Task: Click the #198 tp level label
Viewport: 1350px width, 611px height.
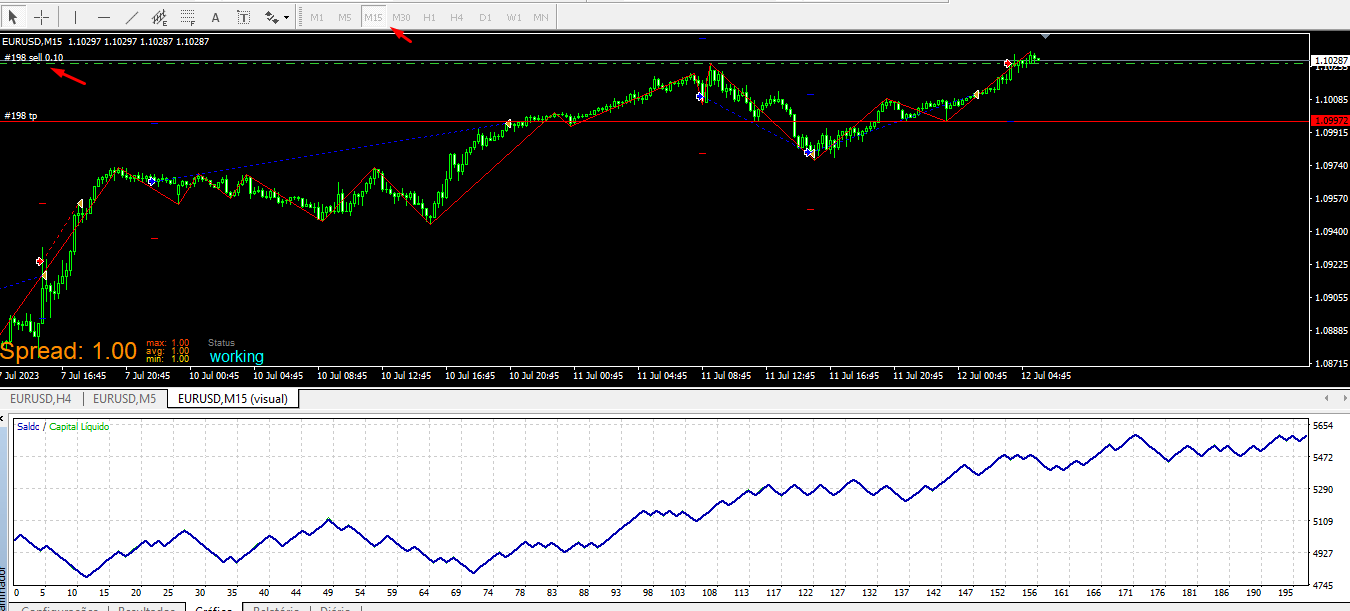Action: (21, 116)
